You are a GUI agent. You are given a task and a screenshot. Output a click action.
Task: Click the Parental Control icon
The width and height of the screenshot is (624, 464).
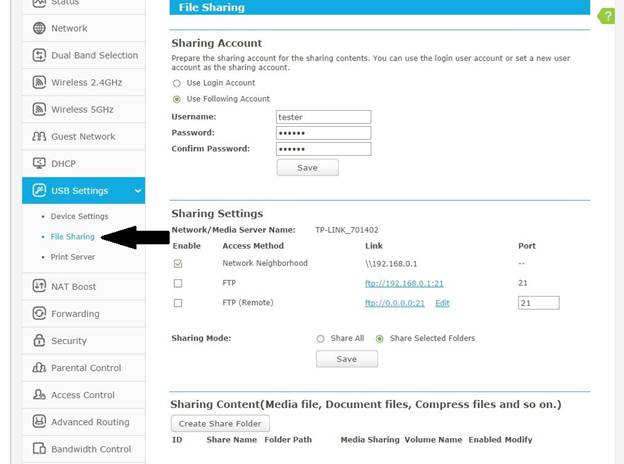39,367
